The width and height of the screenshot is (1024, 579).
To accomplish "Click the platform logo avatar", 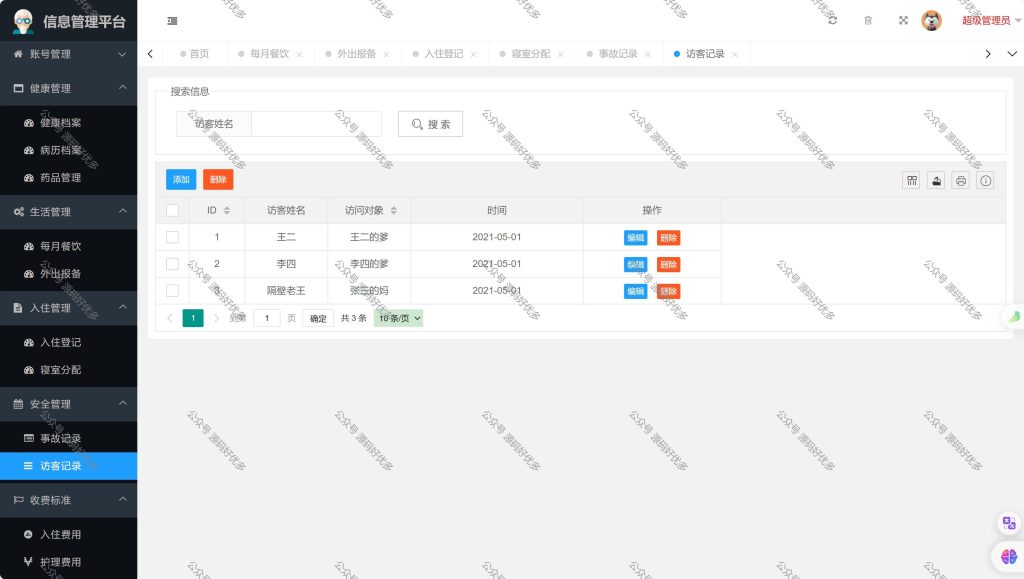I will click(x=24, y=21).
